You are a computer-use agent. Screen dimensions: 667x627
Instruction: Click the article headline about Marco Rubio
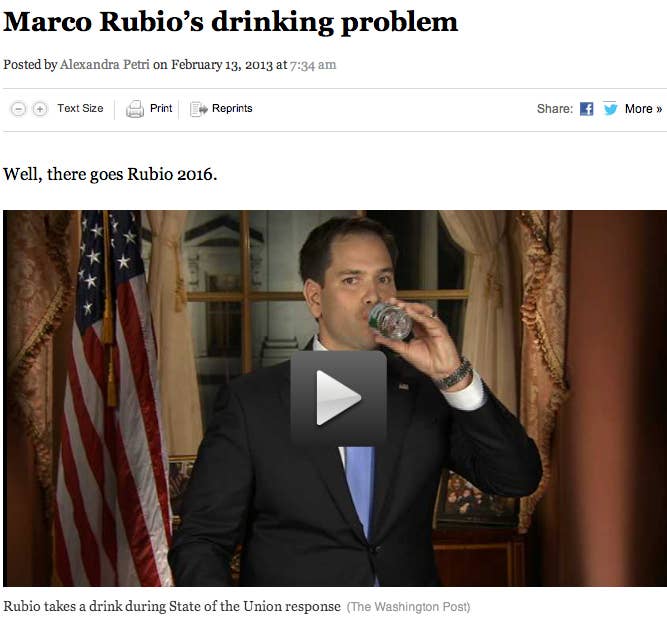(x=231, y=22)
